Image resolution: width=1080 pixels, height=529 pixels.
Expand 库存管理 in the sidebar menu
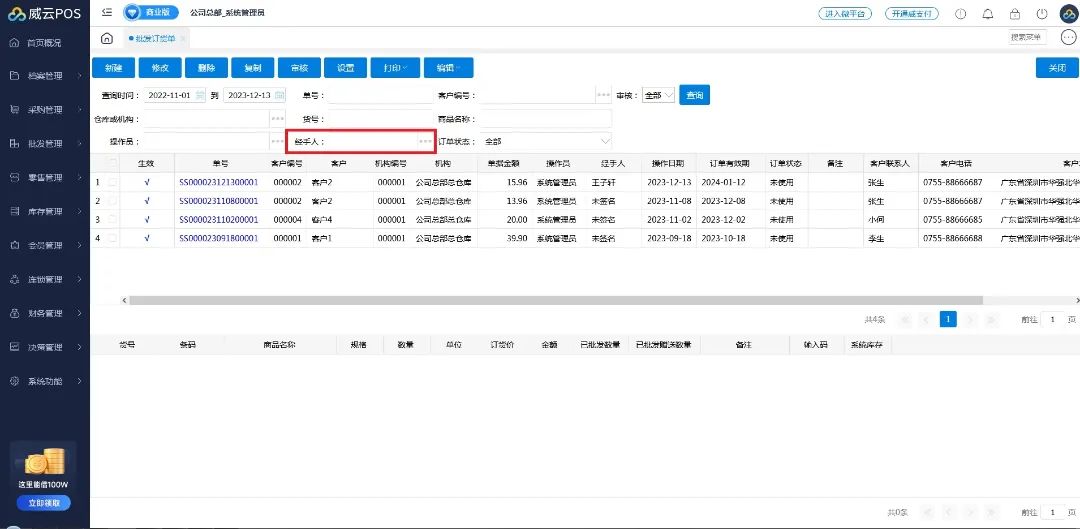point(45,212)
